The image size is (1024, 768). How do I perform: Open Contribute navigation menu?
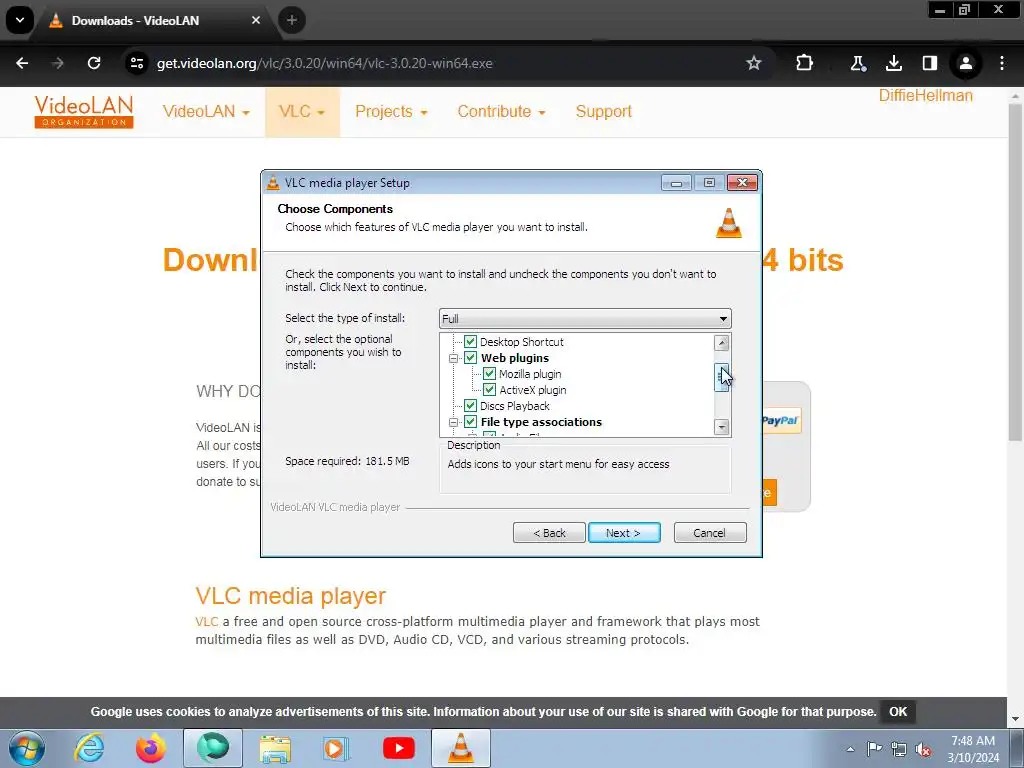pos(502,112)
